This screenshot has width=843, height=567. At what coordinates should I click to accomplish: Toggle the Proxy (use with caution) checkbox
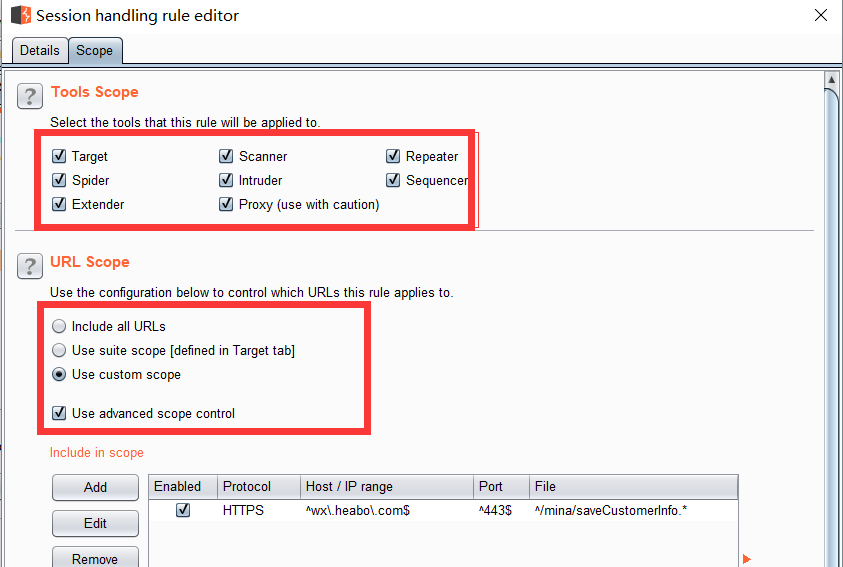227,205
